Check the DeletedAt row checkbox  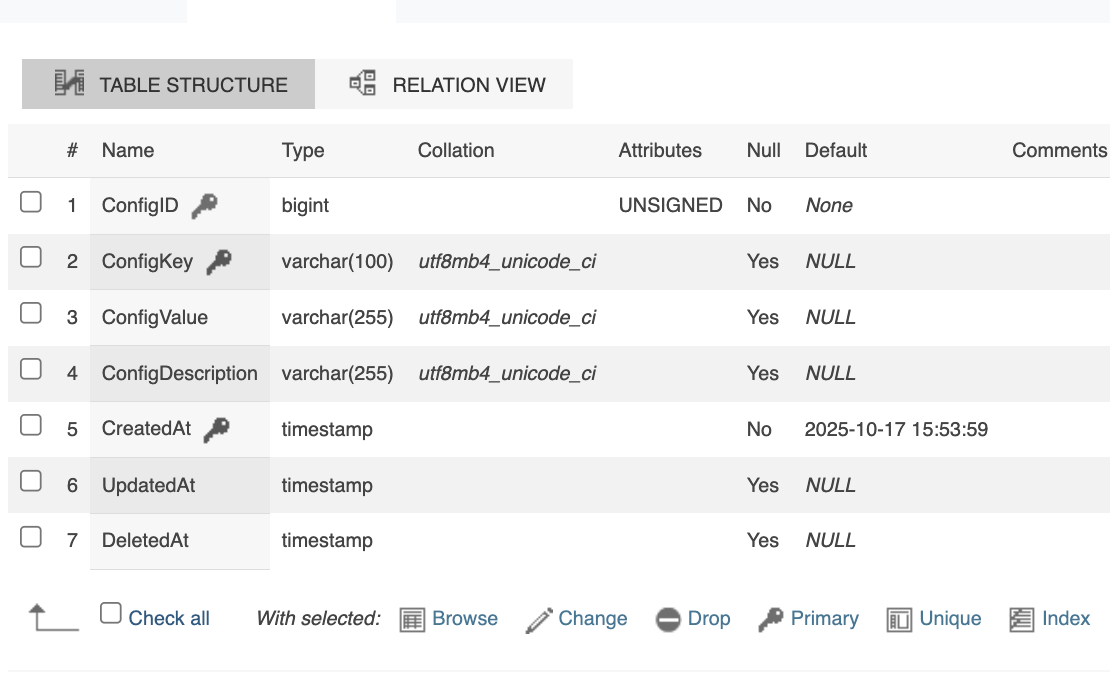pyautogui.click(x=31, y=537)
